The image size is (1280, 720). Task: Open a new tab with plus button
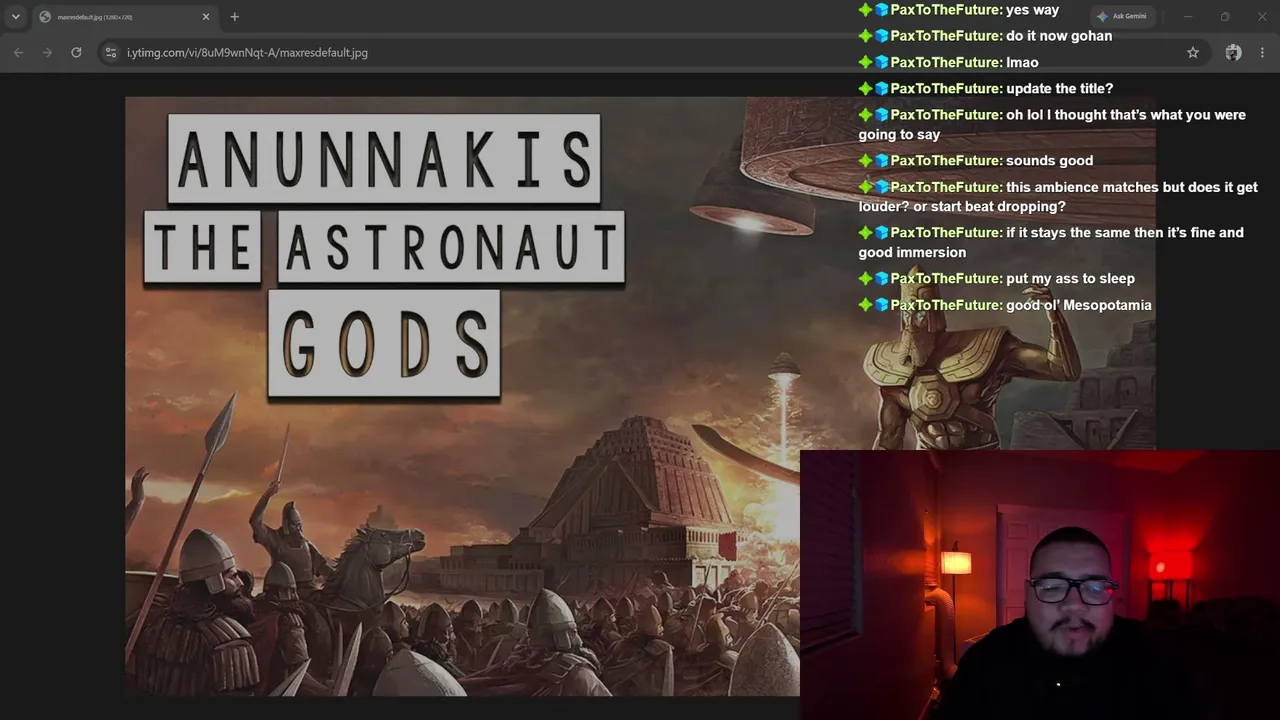[234, 17]
